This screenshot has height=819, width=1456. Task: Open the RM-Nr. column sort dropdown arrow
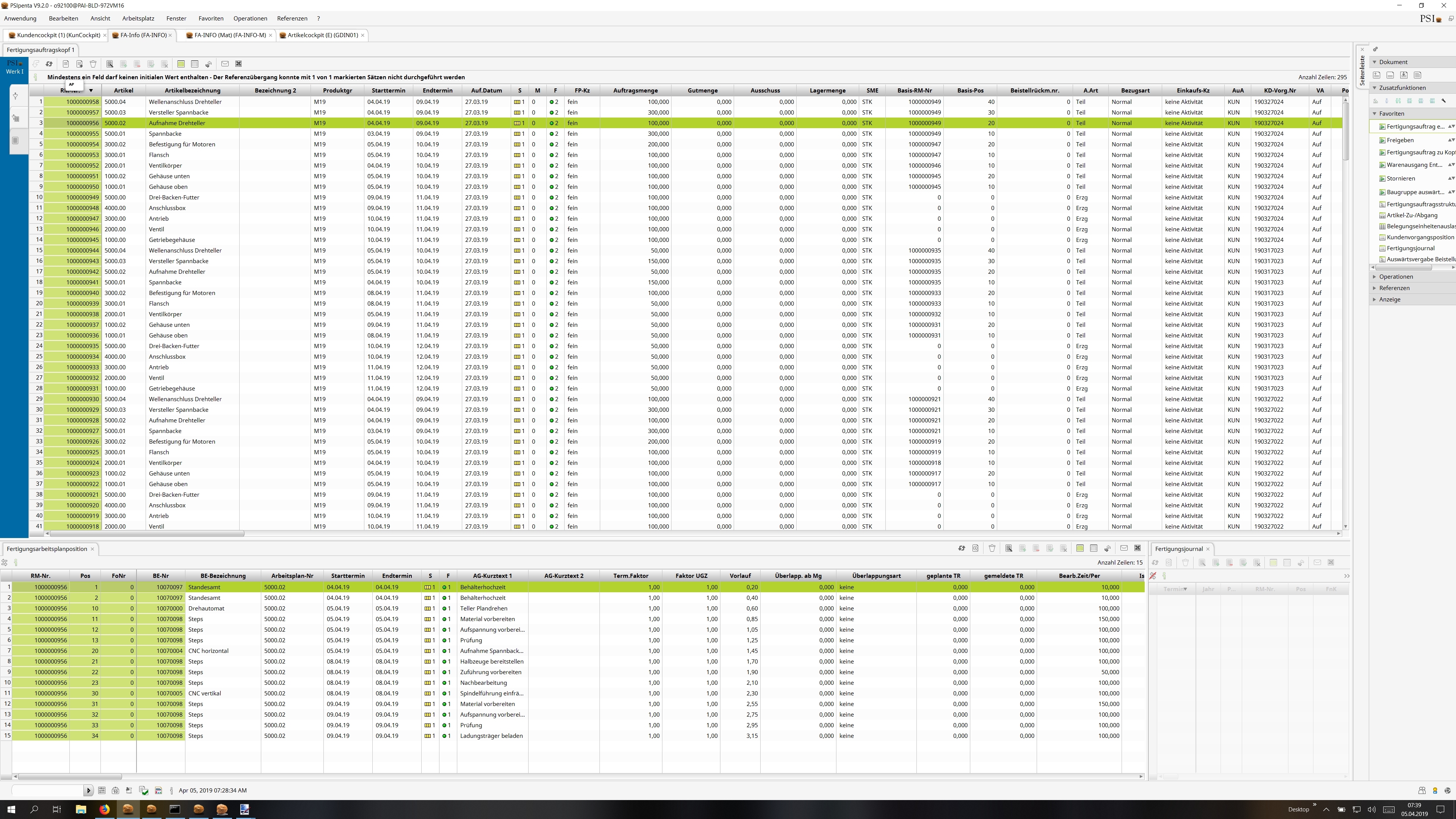[x=91, y=91]
